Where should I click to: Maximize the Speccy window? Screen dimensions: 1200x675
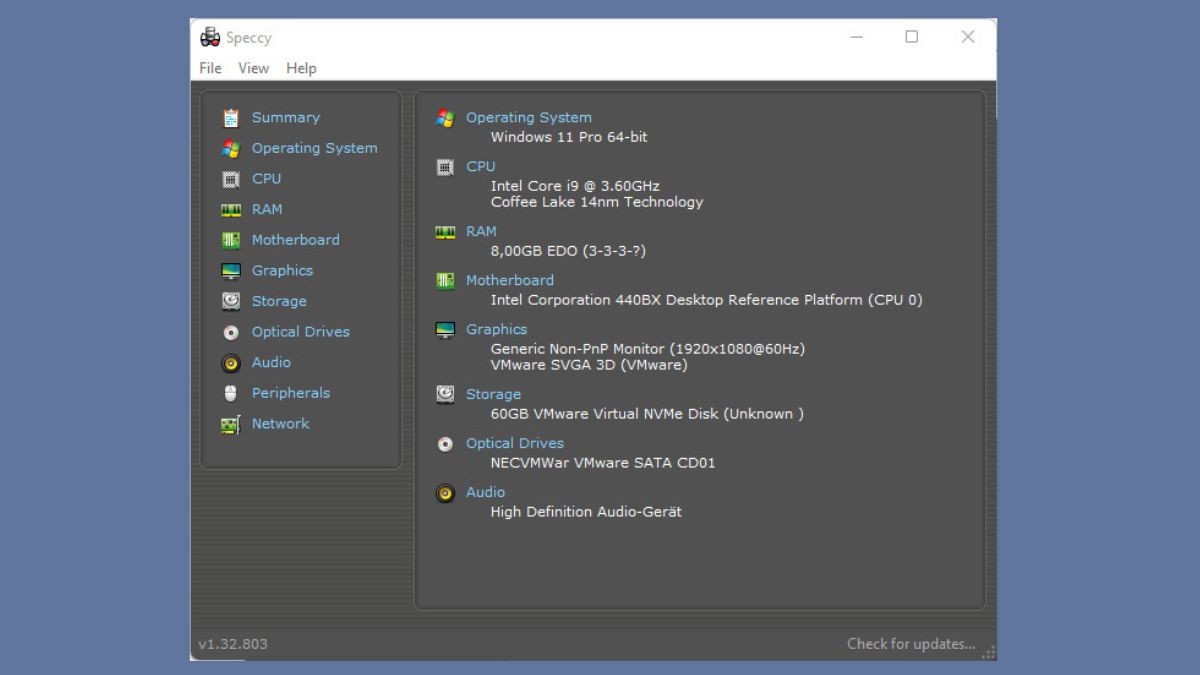click(x=912, y=37)
